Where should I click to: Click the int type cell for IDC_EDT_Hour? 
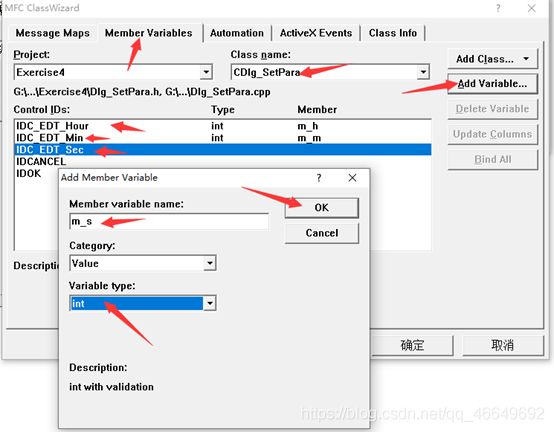coord(217,126)
